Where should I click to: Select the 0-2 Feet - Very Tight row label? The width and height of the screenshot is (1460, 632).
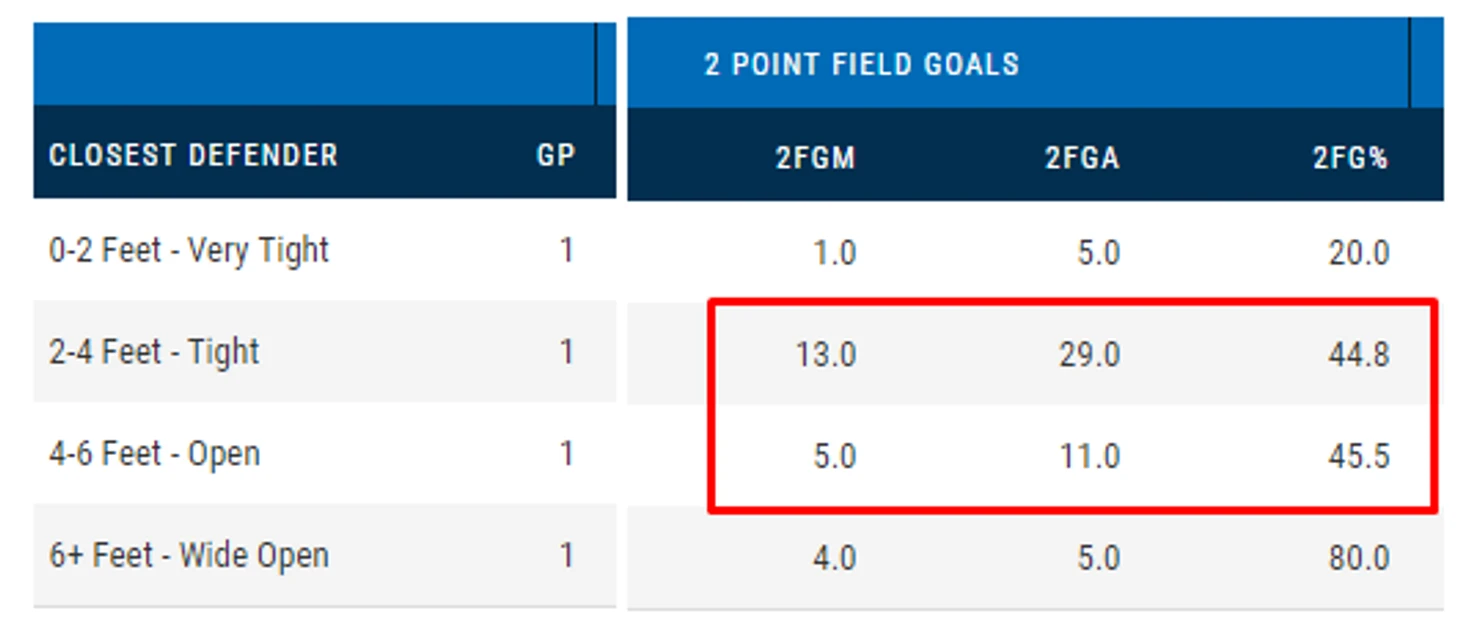point(189,250)
